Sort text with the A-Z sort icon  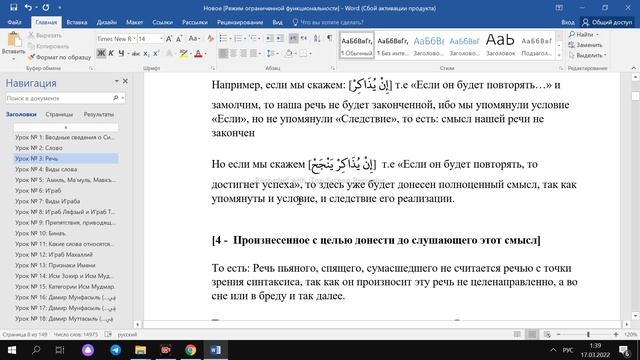[x=317, y=38]
